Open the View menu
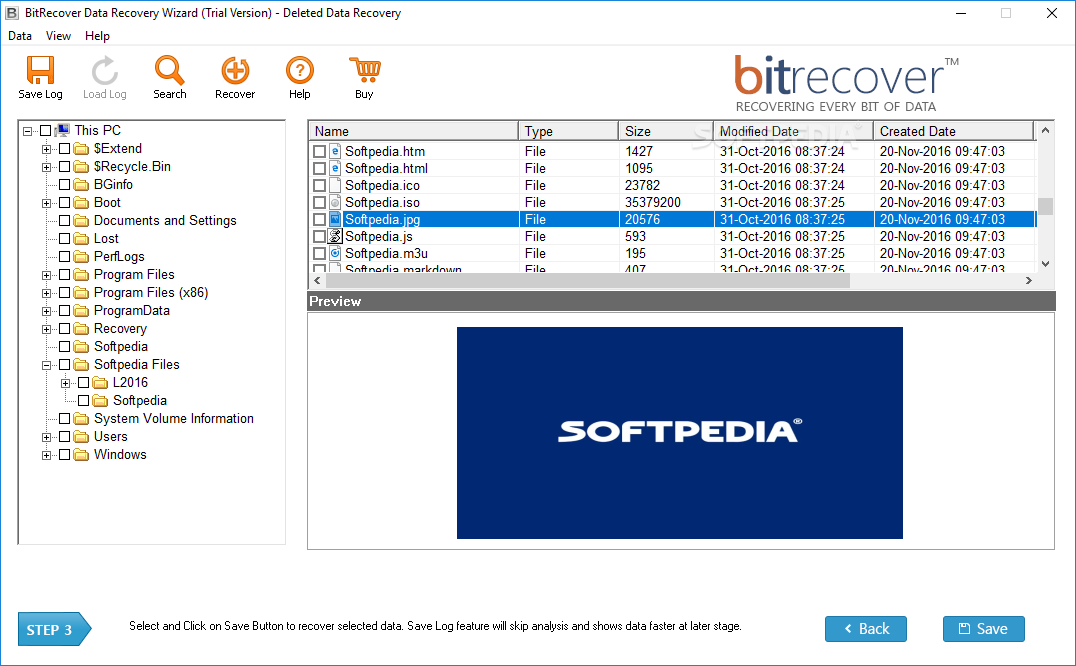Screen dimensions: 1076x666 pos(58,36)
